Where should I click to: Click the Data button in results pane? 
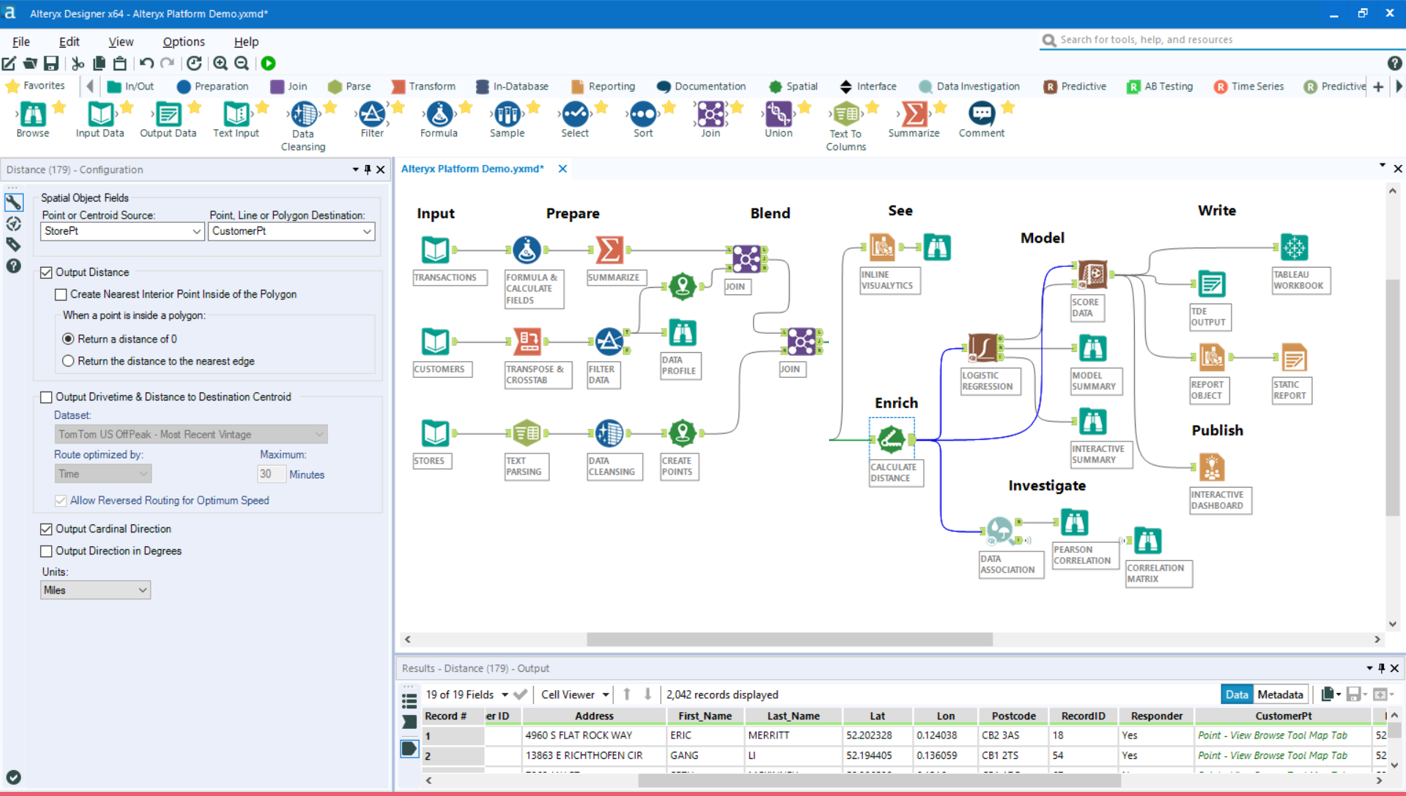(1236, 694)
